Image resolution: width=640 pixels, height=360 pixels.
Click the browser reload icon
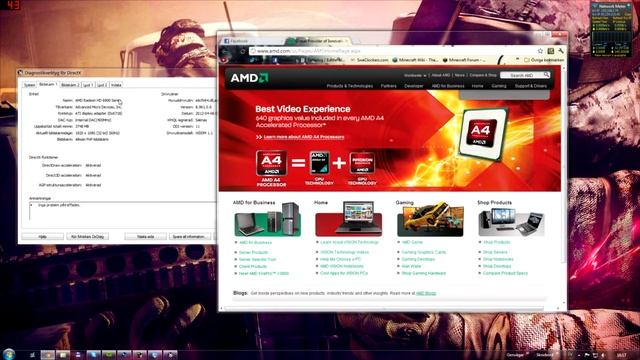tap(243, 51)
